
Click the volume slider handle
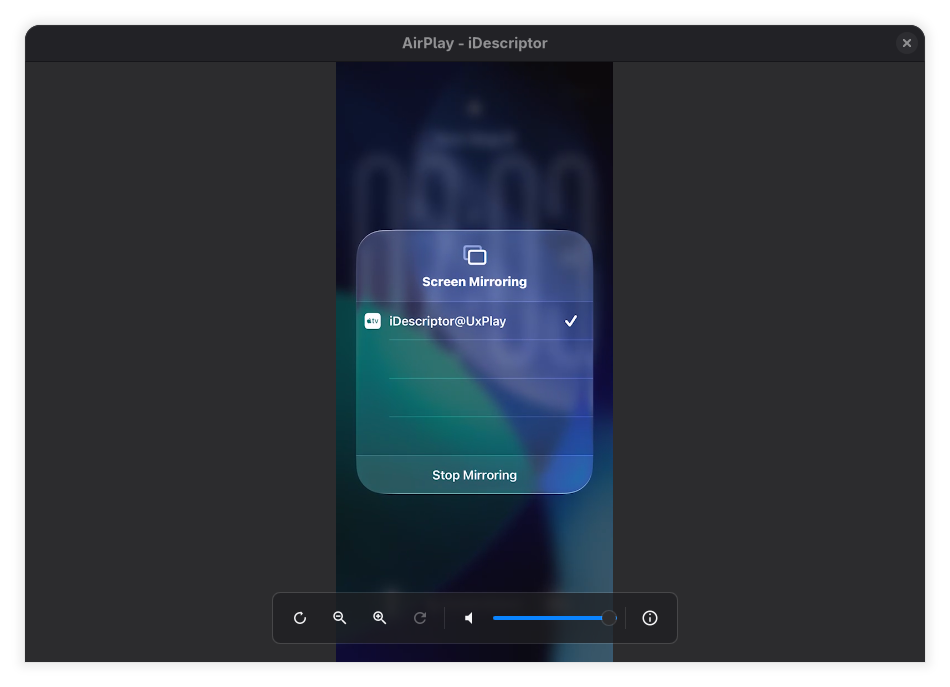pyautogui.click(x=609, y=618)
